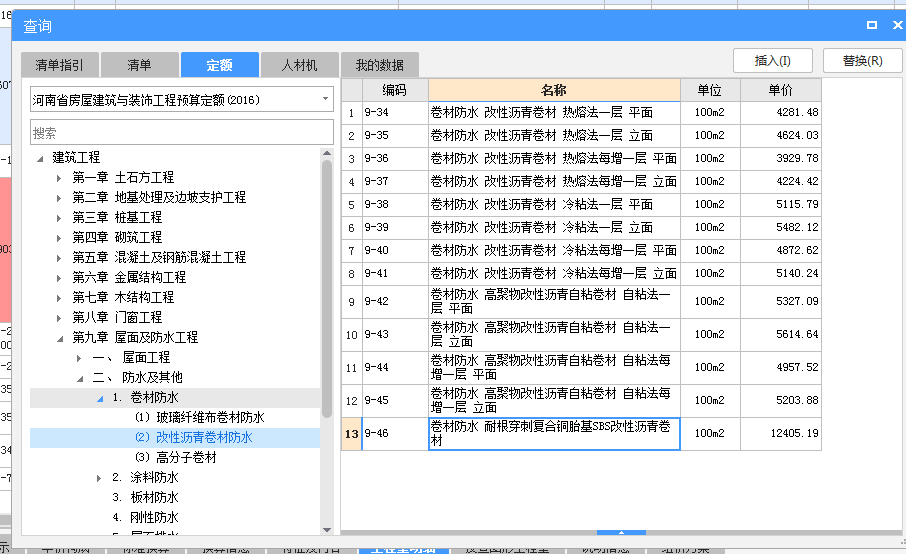Select row code 9-45

coord(395,400)
